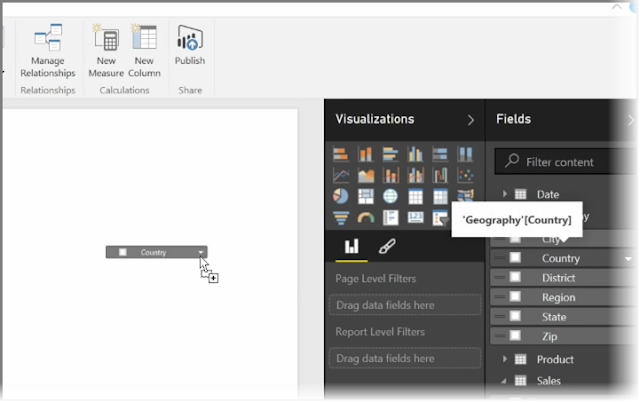The image size is (640, 402).
Task: Select the pie chart visualization
Action: tap(341, 196)
